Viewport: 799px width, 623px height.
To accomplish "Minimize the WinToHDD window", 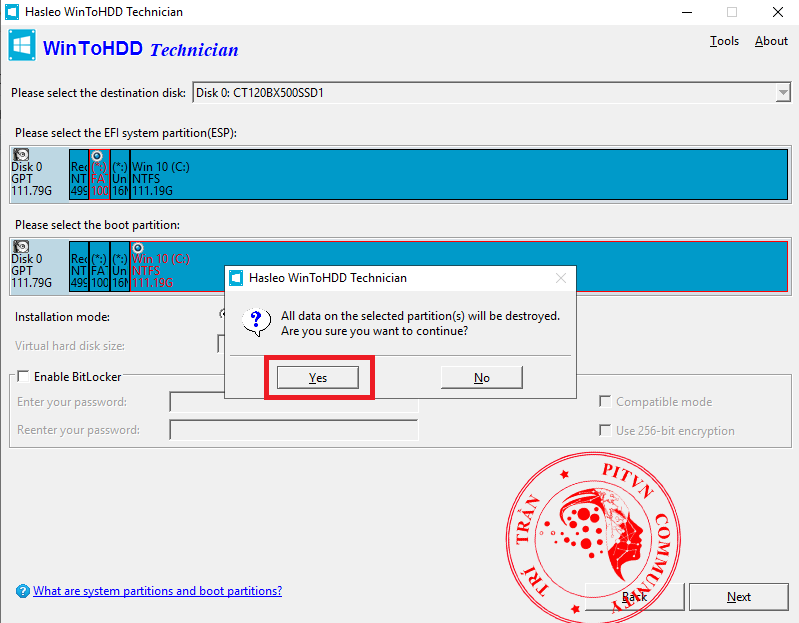I will click(687, 12).
